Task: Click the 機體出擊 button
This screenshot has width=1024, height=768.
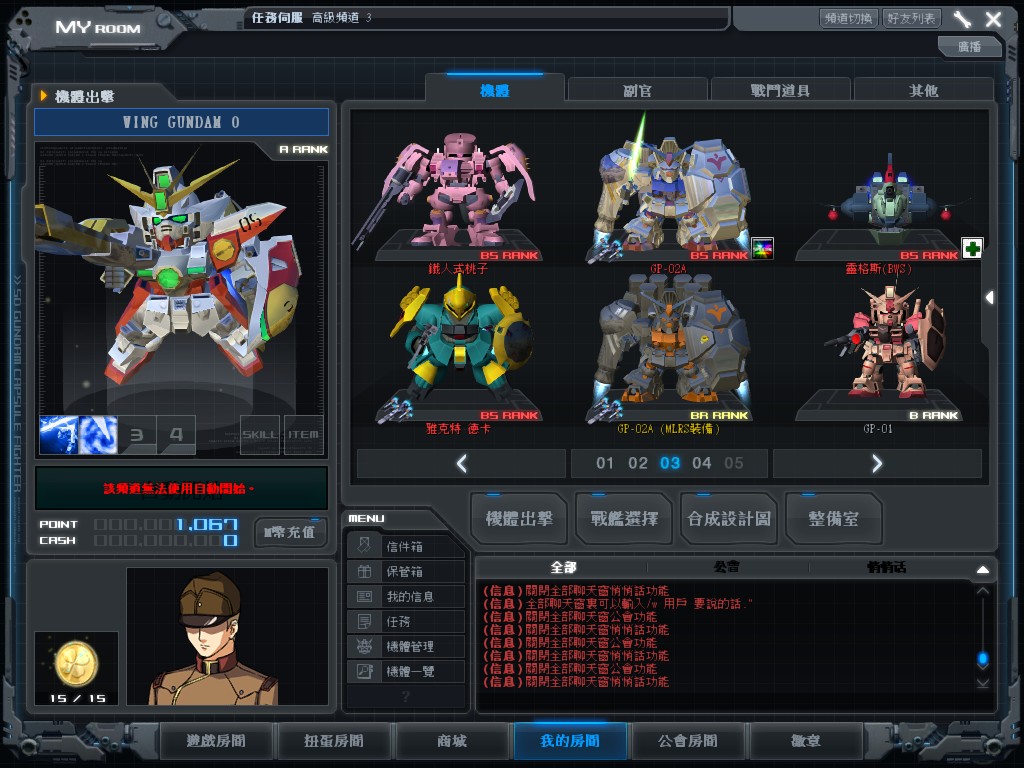Action: pyautogui.click(x=519, y=519)
